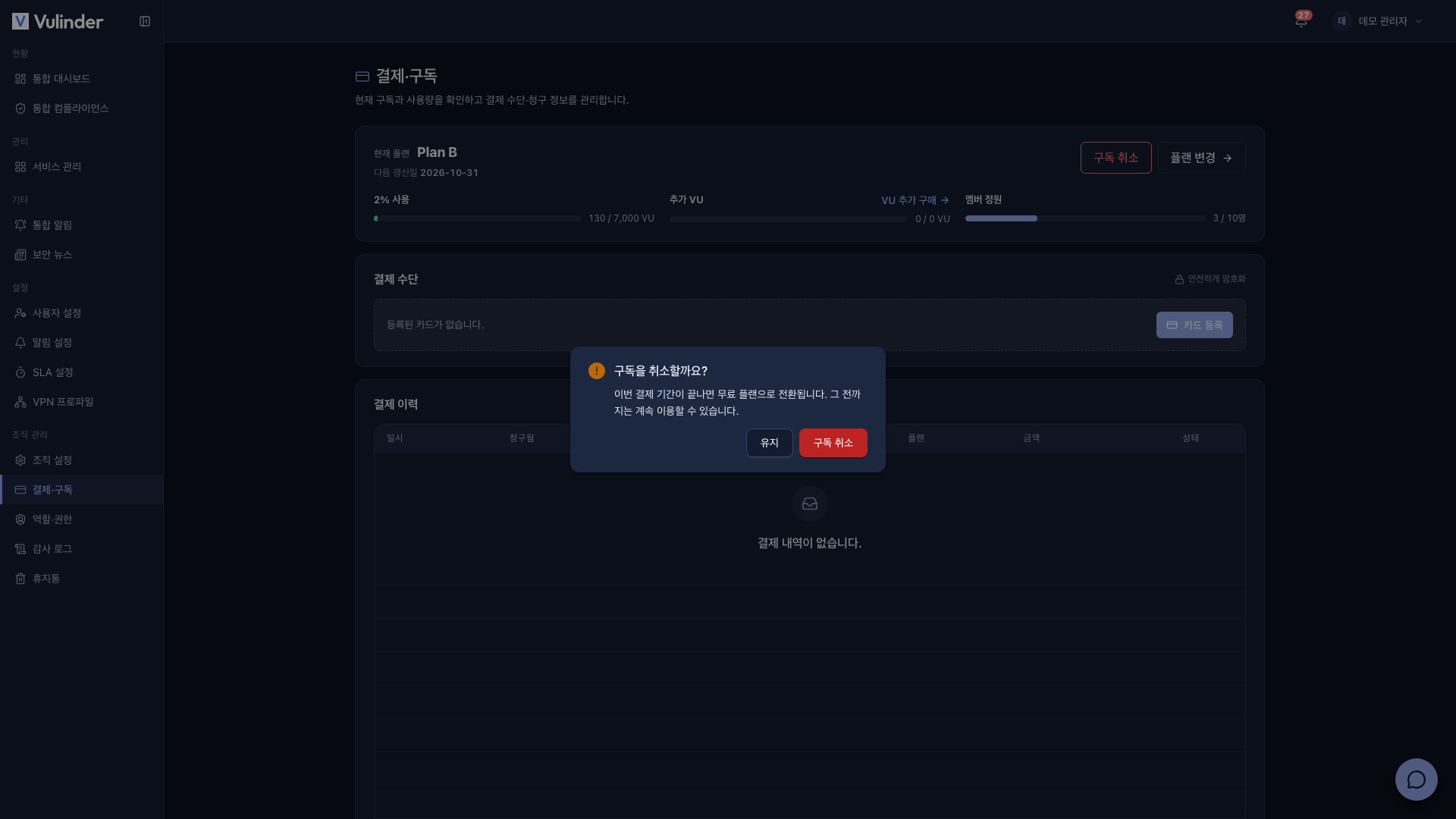Collapse the sidebar panel toggle icon

click(145, 21)
